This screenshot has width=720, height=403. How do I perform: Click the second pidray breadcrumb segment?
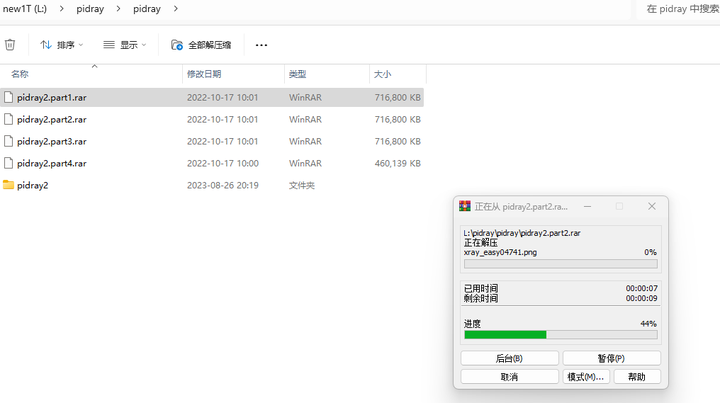tap(147, 9)
